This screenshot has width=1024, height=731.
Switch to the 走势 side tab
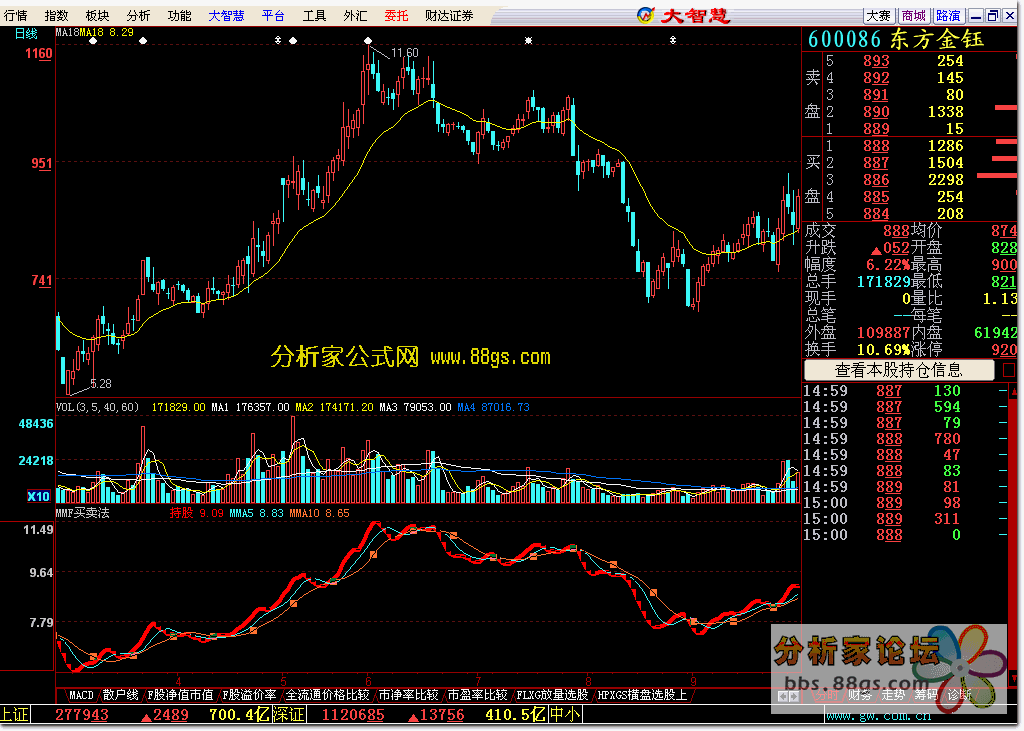click(893, 695)
